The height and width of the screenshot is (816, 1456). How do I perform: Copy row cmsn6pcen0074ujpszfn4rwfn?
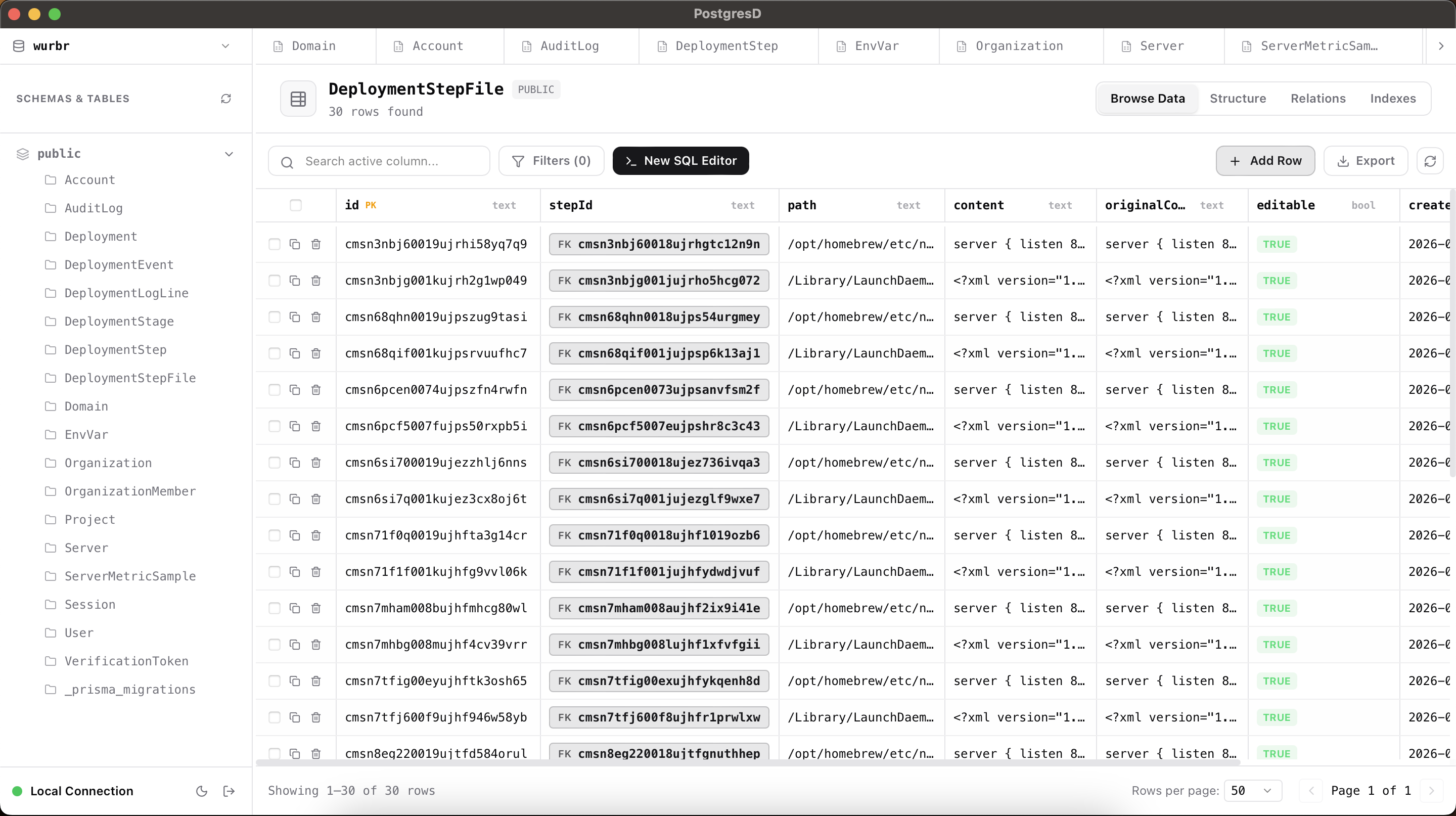pos(294,390)
